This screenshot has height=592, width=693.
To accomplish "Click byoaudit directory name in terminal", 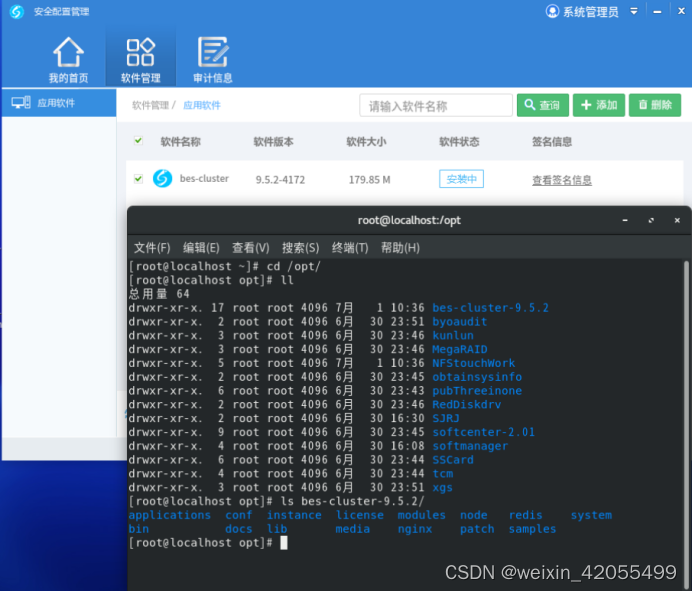I will click(x=459, y=321).
